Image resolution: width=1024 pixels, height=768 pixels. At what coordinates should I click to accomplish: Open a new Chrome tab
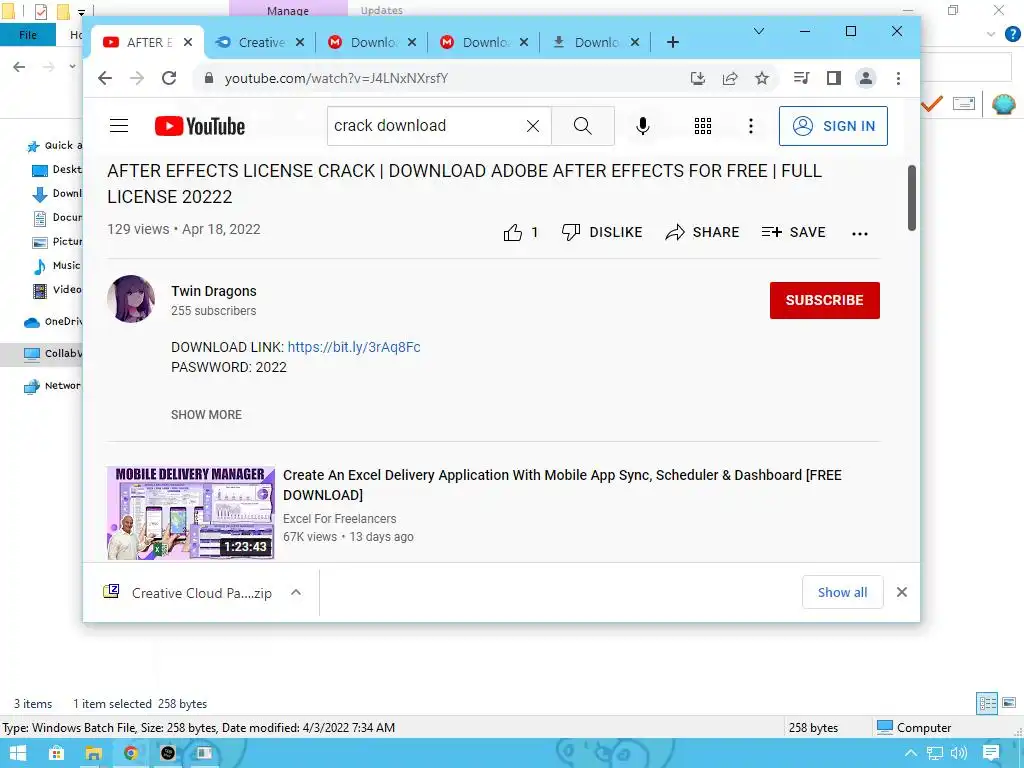673,42
